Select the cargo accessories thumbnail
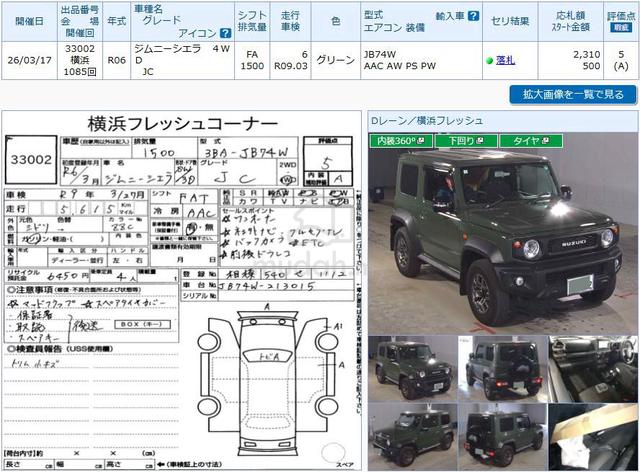The width and height of the screenshot is (640, 472). 593,437
